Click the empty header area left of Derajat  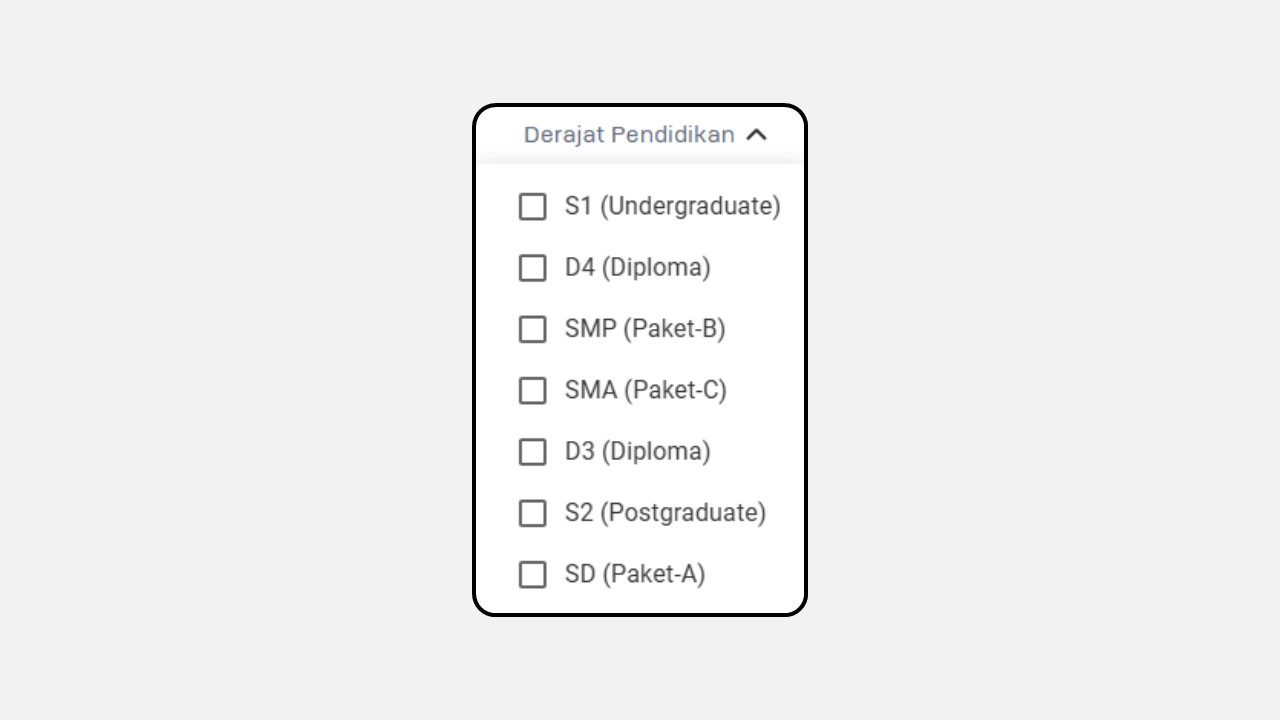(x=499, y=134)
